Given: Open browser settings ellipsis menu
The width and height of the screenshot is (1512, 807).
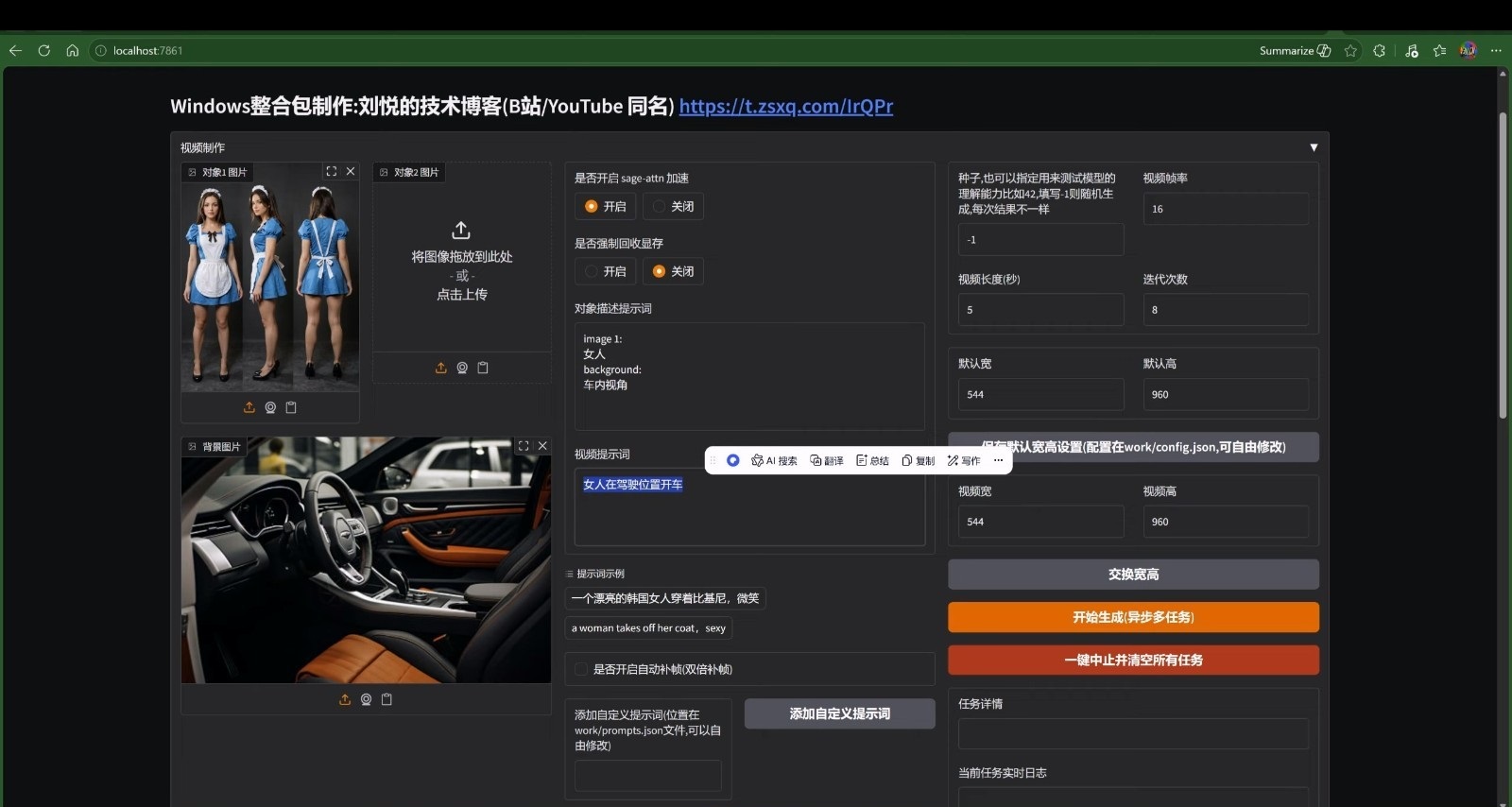Looking at the screenshot, I should tap(1496, 50).
